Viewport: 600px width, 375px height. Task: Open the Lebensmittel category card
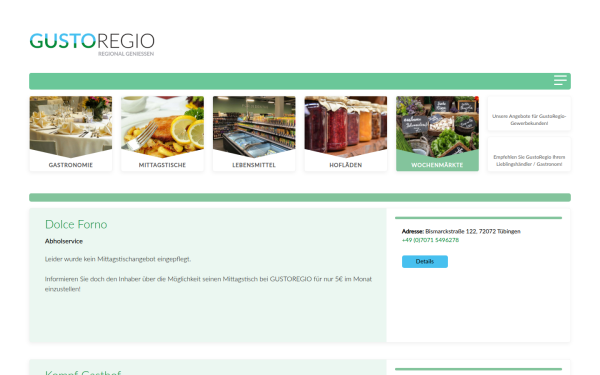(x=254, y=134)
